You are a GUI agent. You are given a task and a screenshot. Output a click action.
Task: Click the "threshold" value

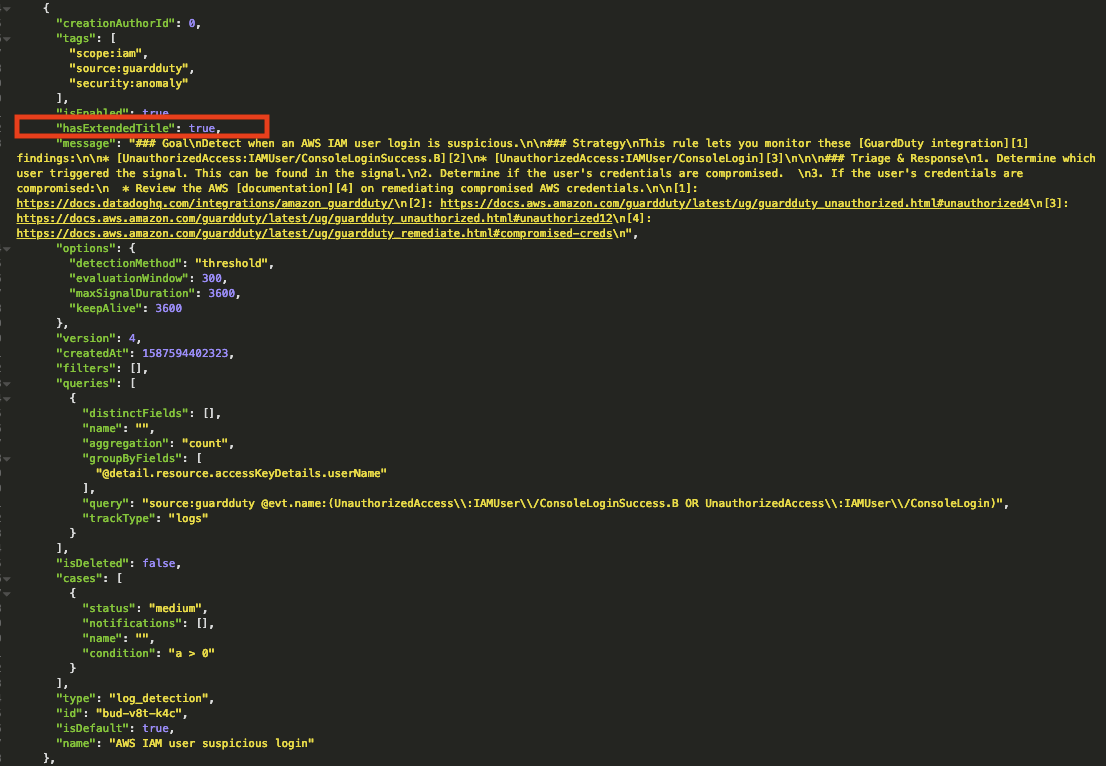click(x=231, y=263)
